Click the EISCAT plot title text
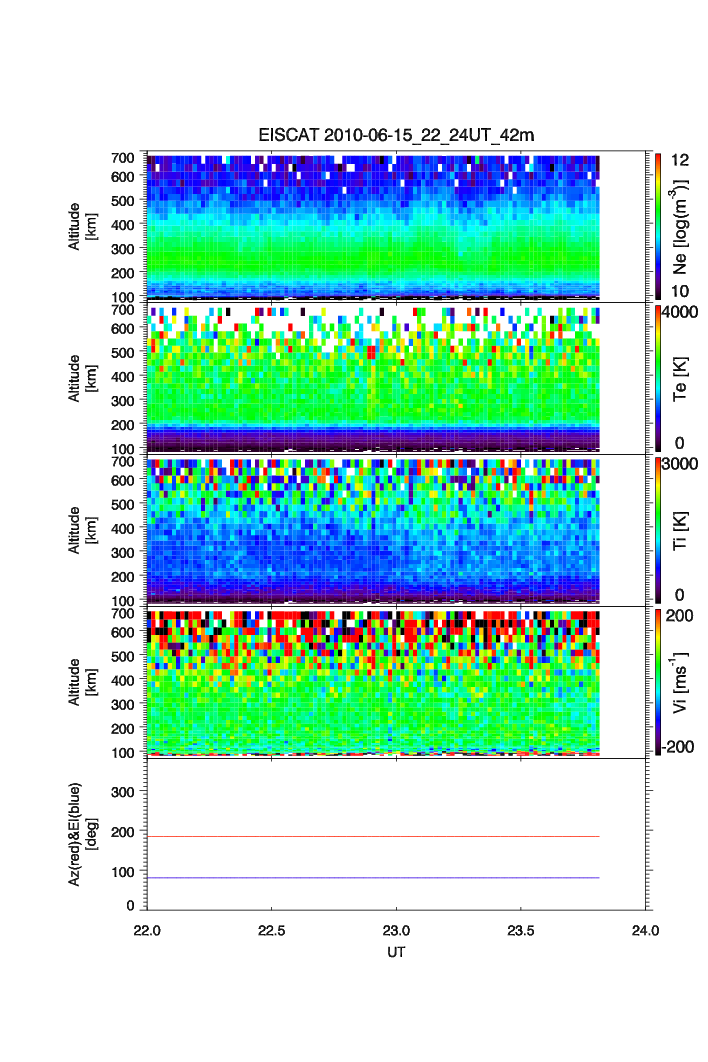Image resolution: width=708 pixels, height=1062 pixels. tap(398, 136)
